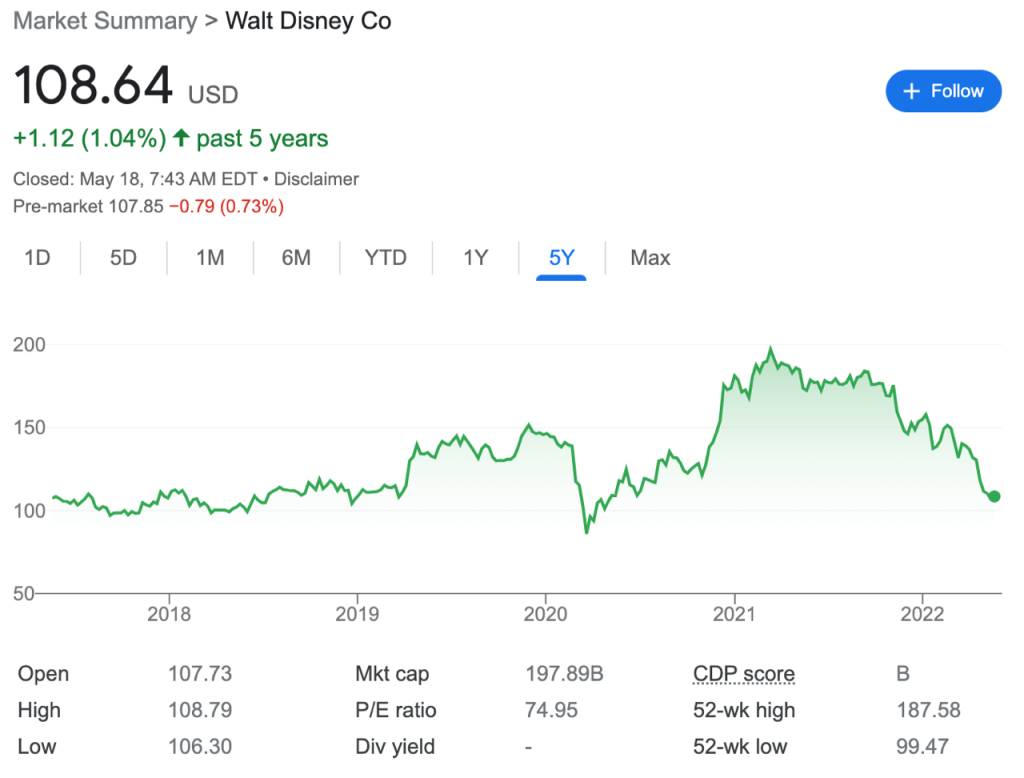Switch to the 1Y chart

475,258
